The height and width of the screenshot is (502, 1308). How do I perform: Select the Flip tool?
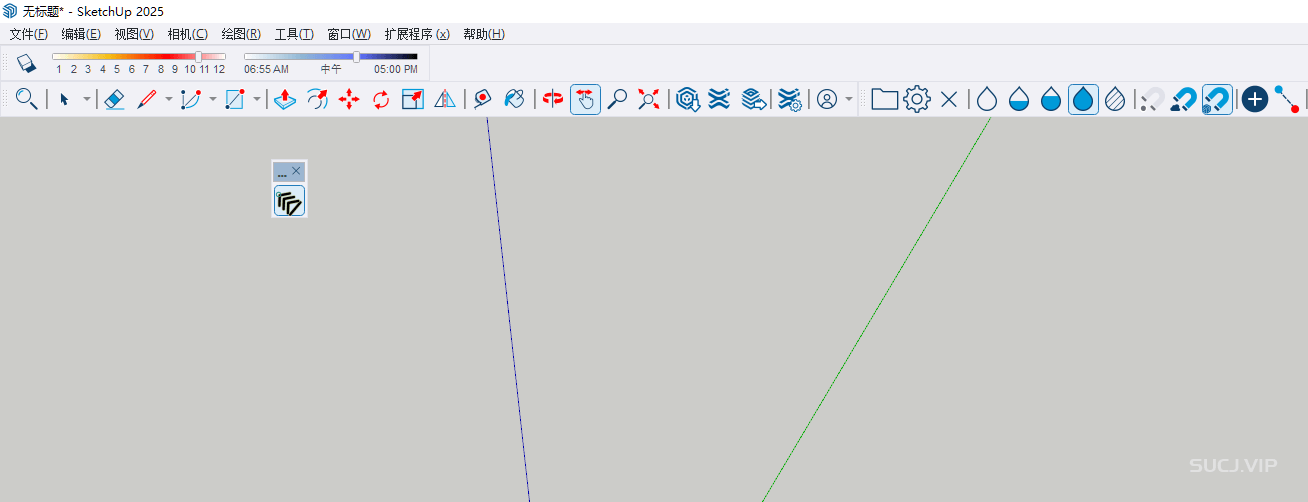445,99
